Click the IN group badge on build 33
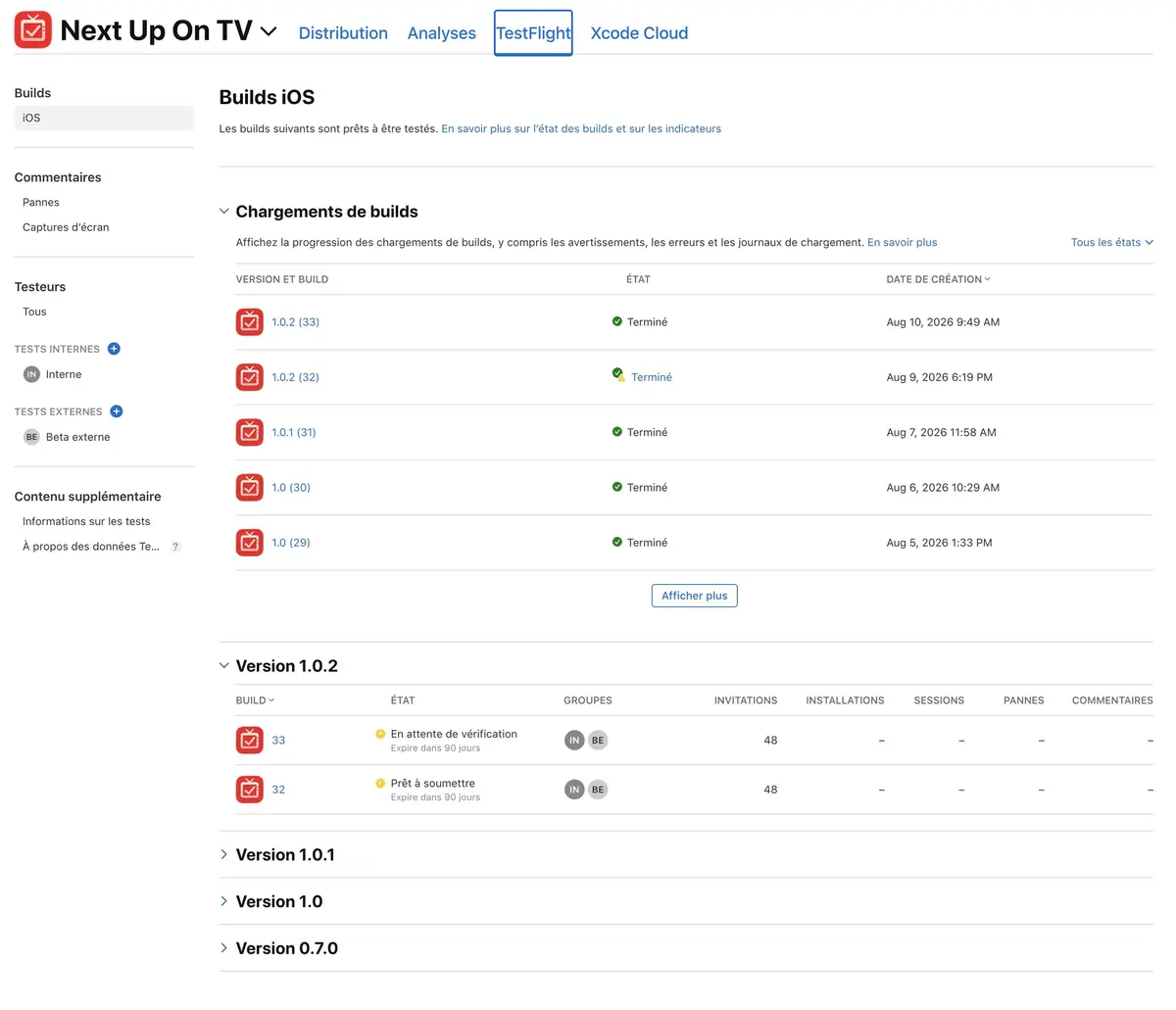The height and width of the screenshot is (1010, 1176). point(574,740)
